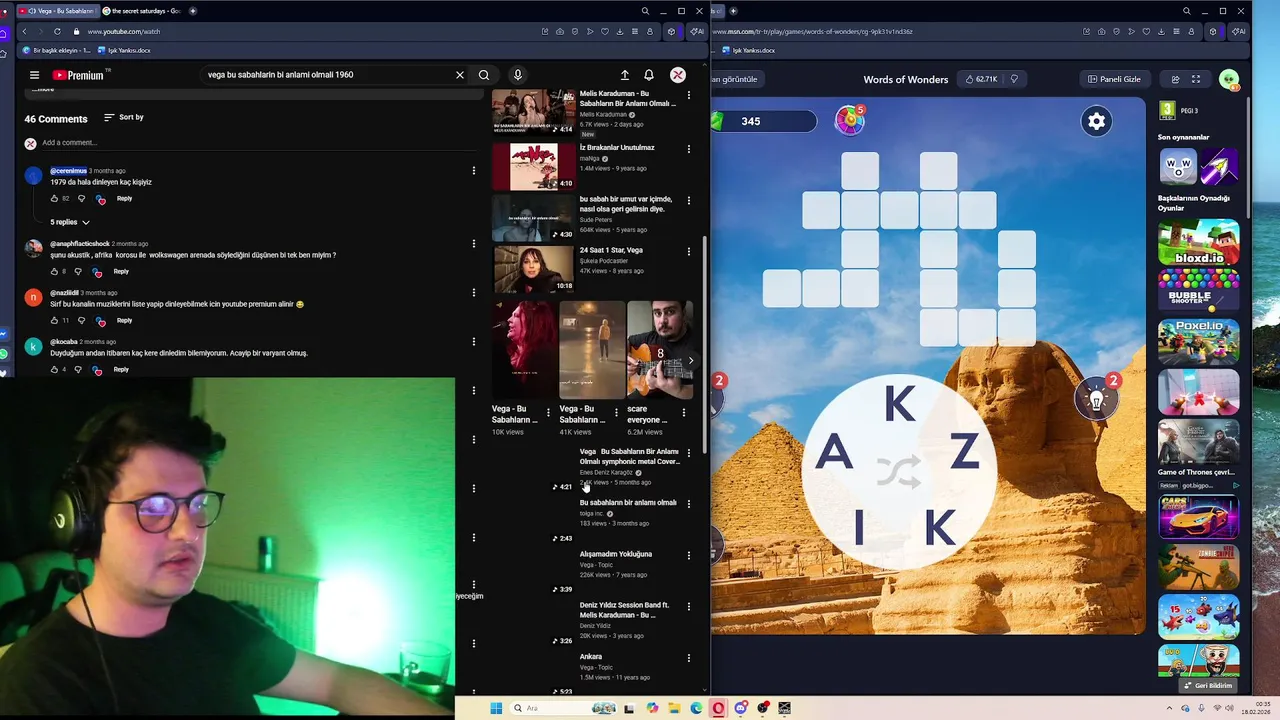
Task: Click Geri Bildirim feedback button
Action: [1207, 686]
